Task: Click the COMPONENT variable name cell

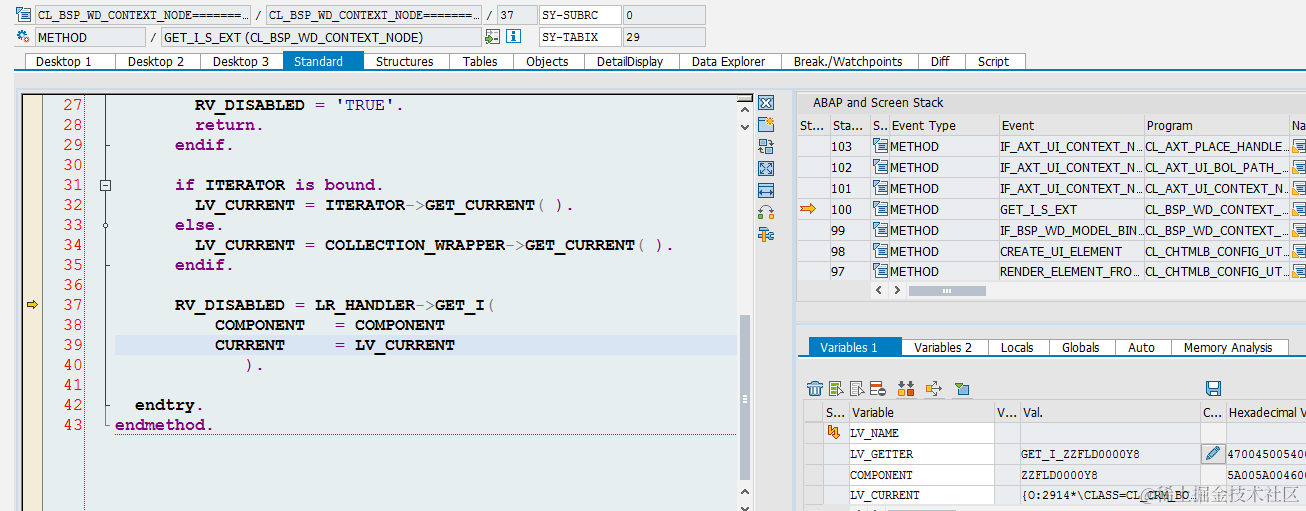Action: (x=920, y=475)
